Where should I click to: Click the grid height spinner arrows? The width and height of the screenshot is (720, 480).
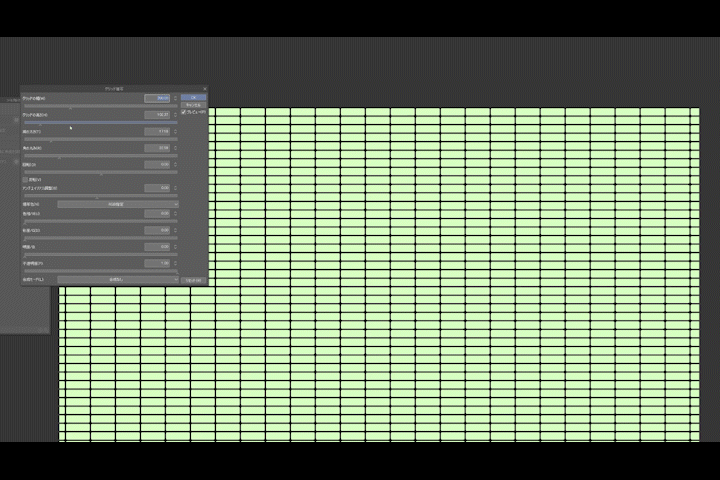175,115
